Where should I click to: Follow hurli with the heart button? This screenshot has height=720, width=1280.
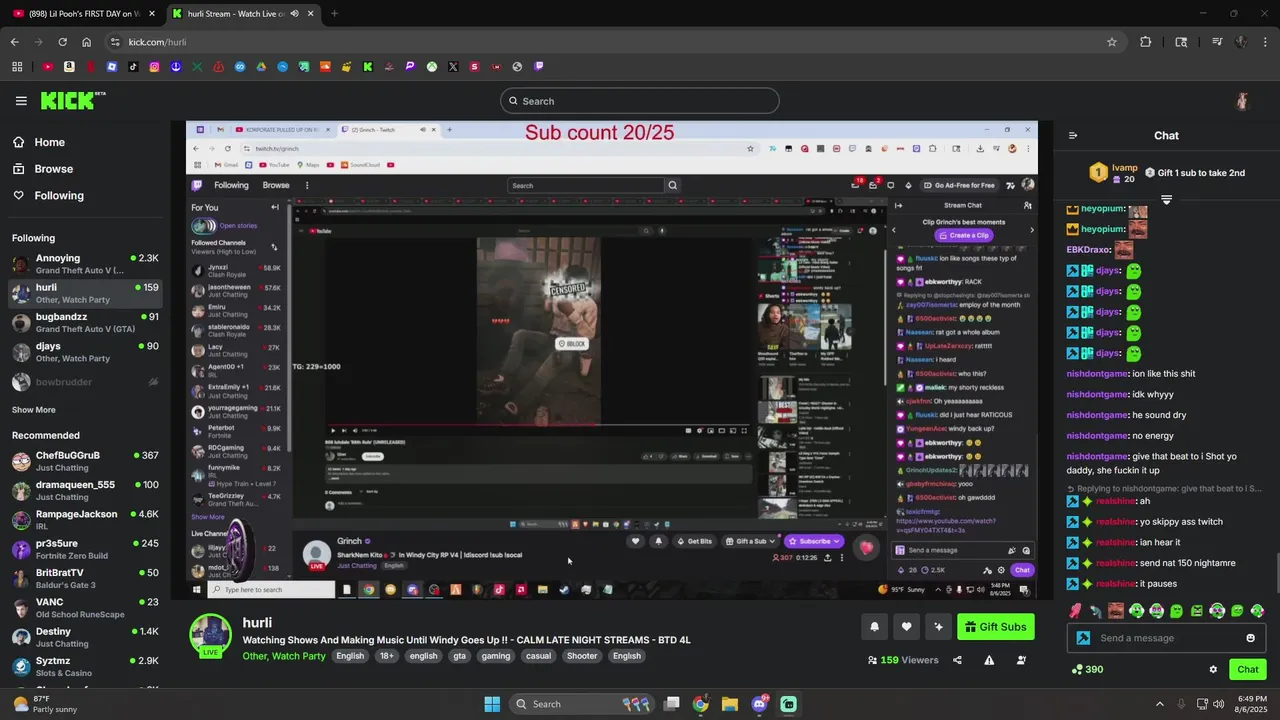pyautogui.click(x=906, y=627)
